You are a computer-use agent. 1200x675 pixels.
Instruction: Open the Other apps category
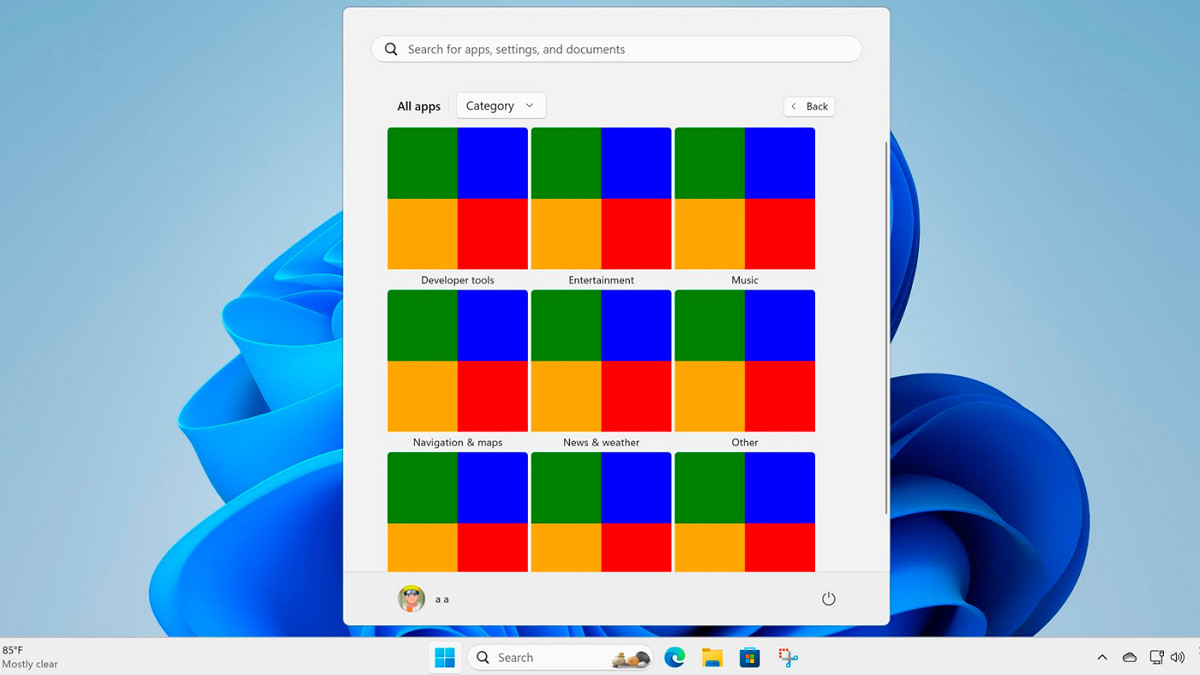[x=744, y=361]
